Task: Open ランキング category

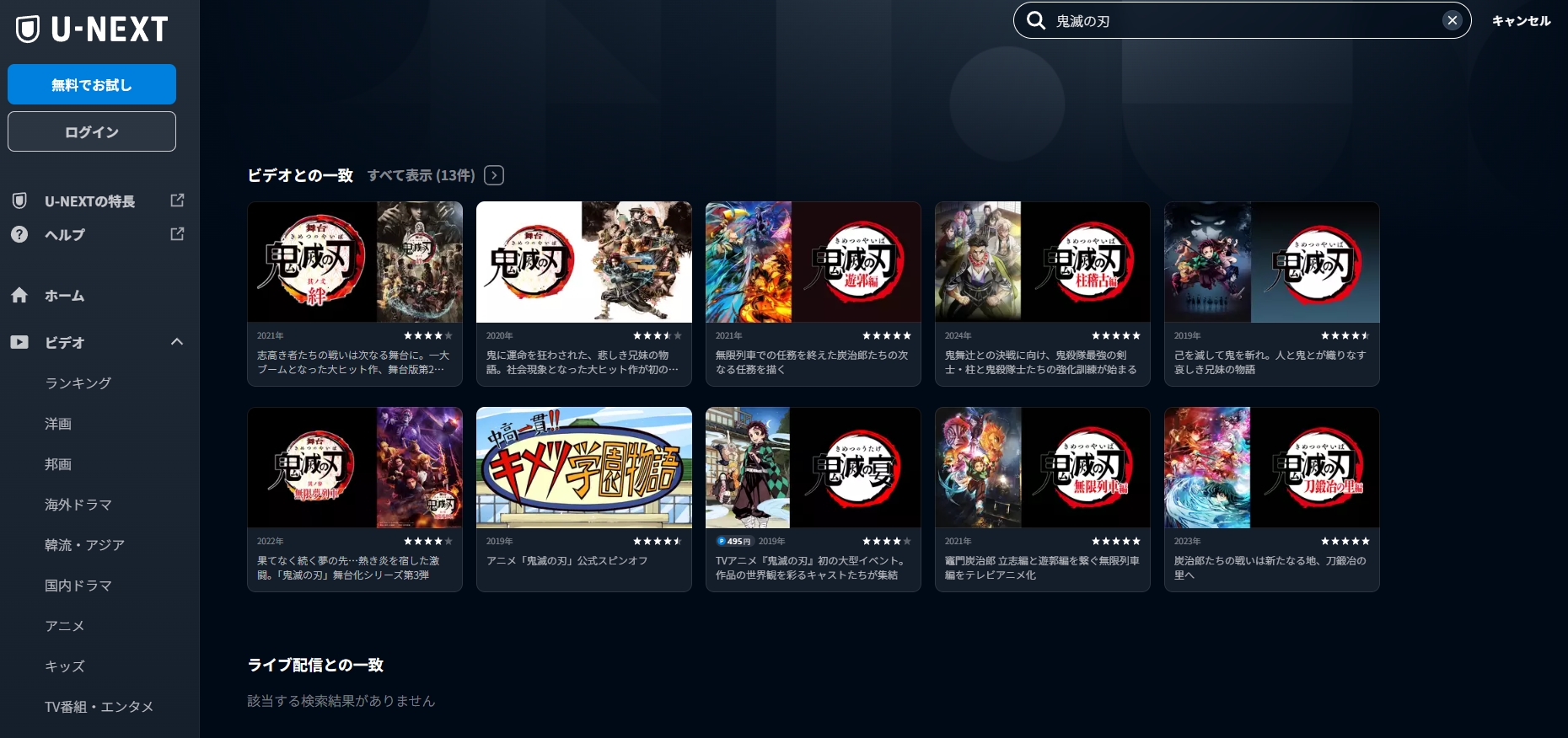Action: tap(78, 383)
